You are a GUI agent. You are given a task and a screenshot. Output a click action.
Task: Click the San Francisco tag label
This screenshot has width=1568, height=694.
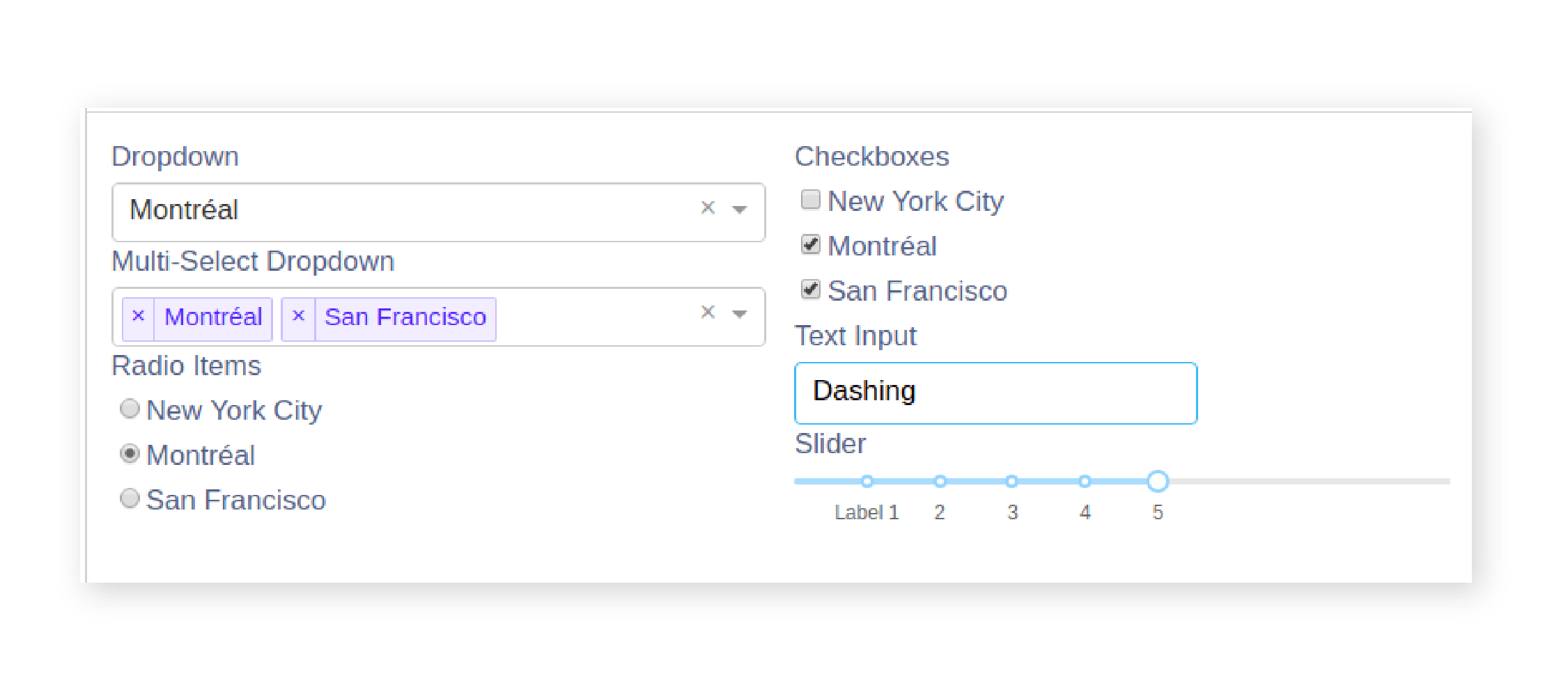pos(405,317)
